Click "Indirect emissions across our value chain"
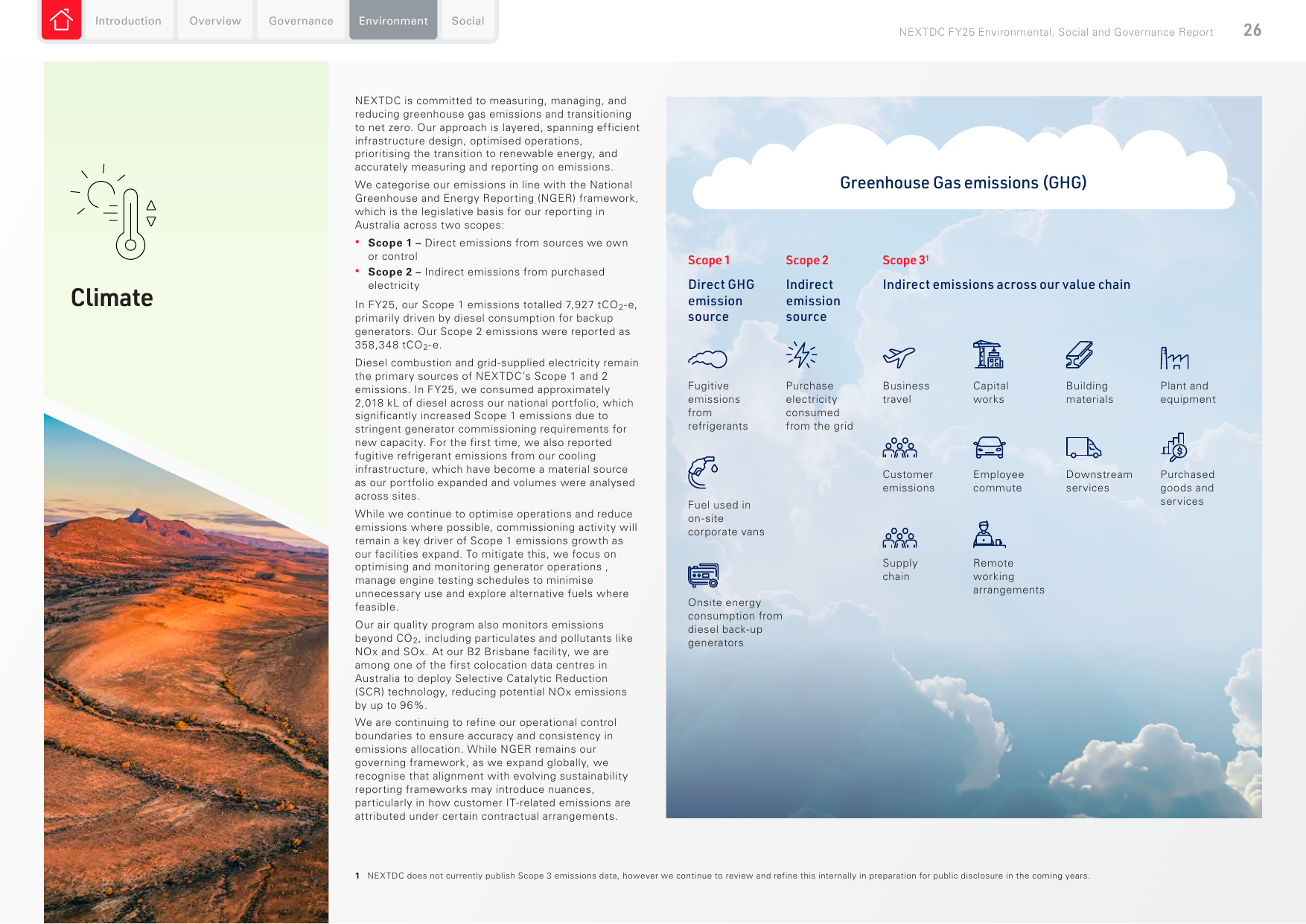Screen dimensions: 1306x924 [x=1006, y=284]
